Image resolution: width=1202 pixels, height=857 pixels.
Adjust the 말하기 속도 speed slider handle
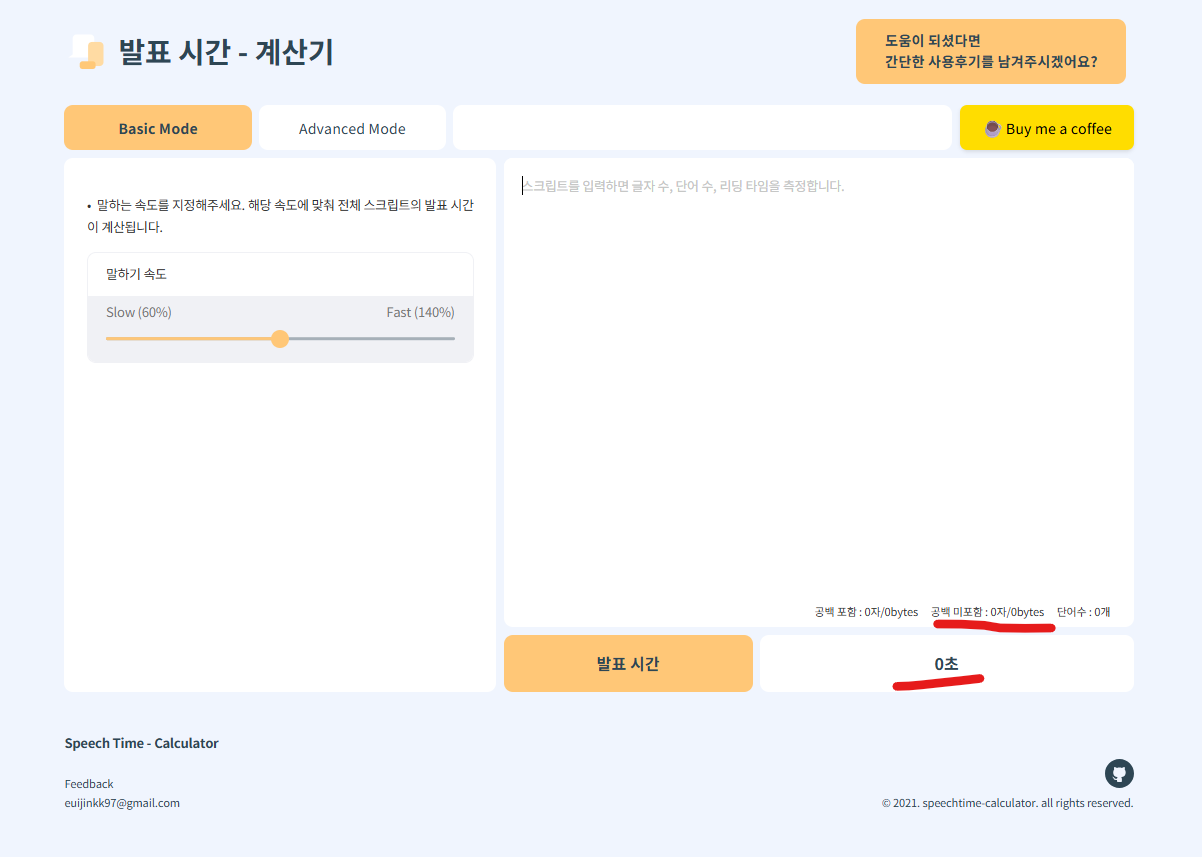click(280, 338)
